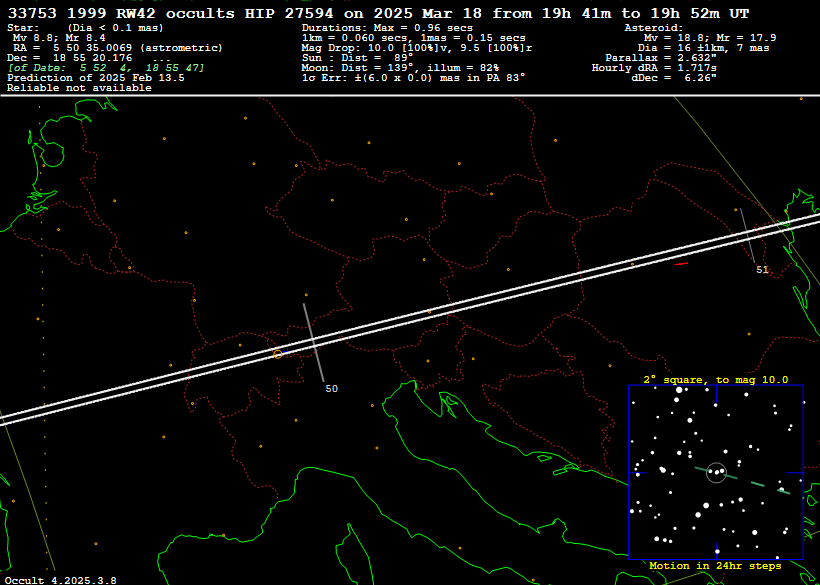Click the circled target star in the star chart
The image size is (820, 585).
tap(716, 472)
